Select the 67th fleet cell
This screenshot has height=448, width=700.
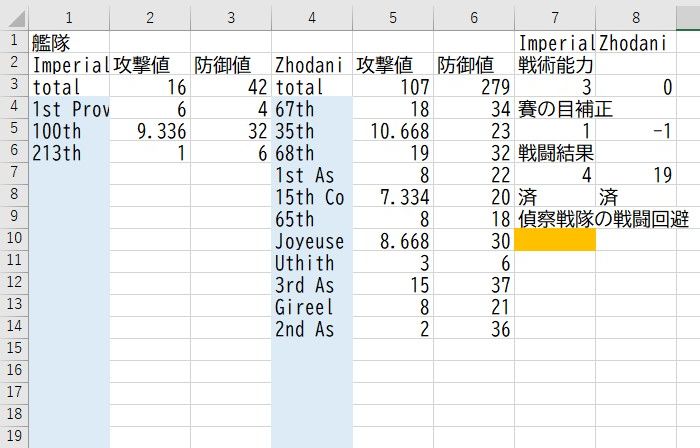pos(312,108)
